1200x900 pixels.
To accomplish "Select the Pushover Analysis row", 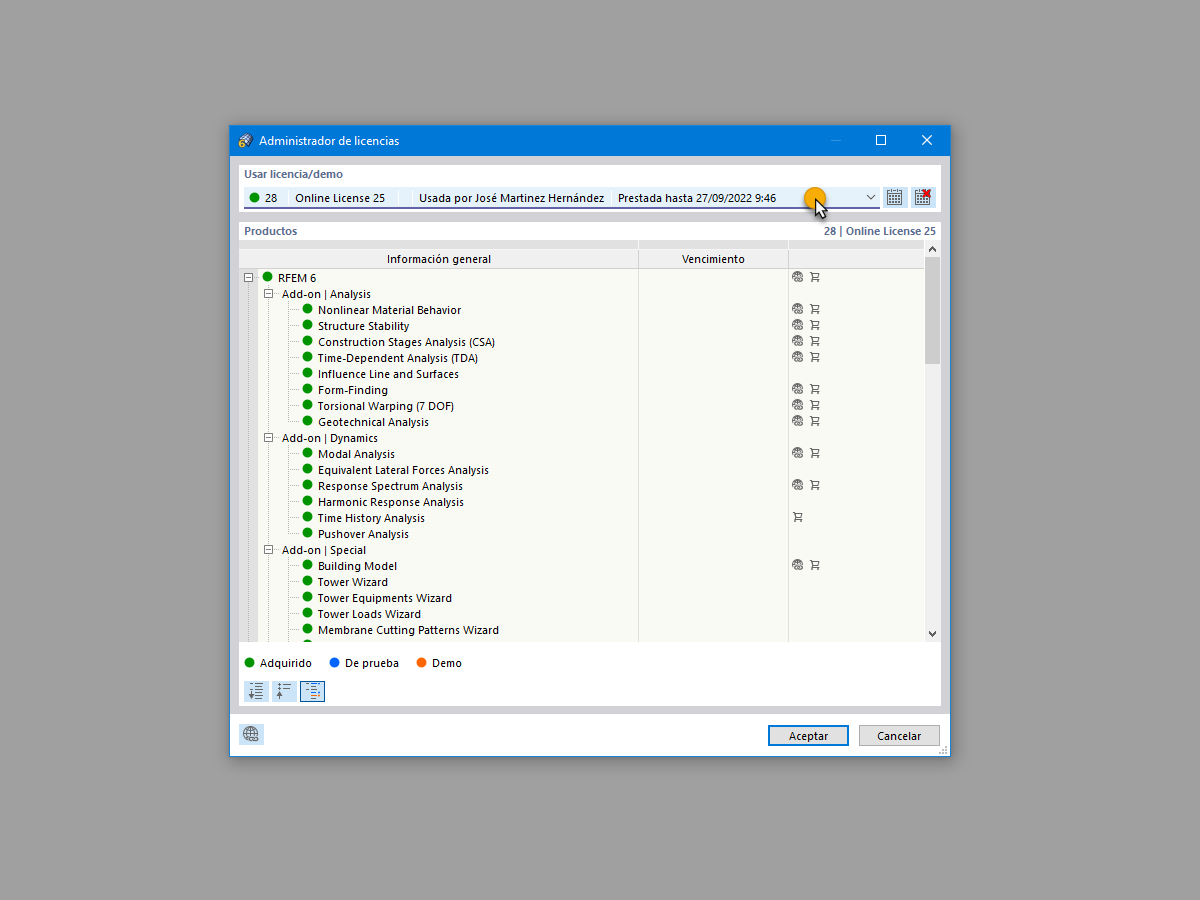I will coord(363,534).
